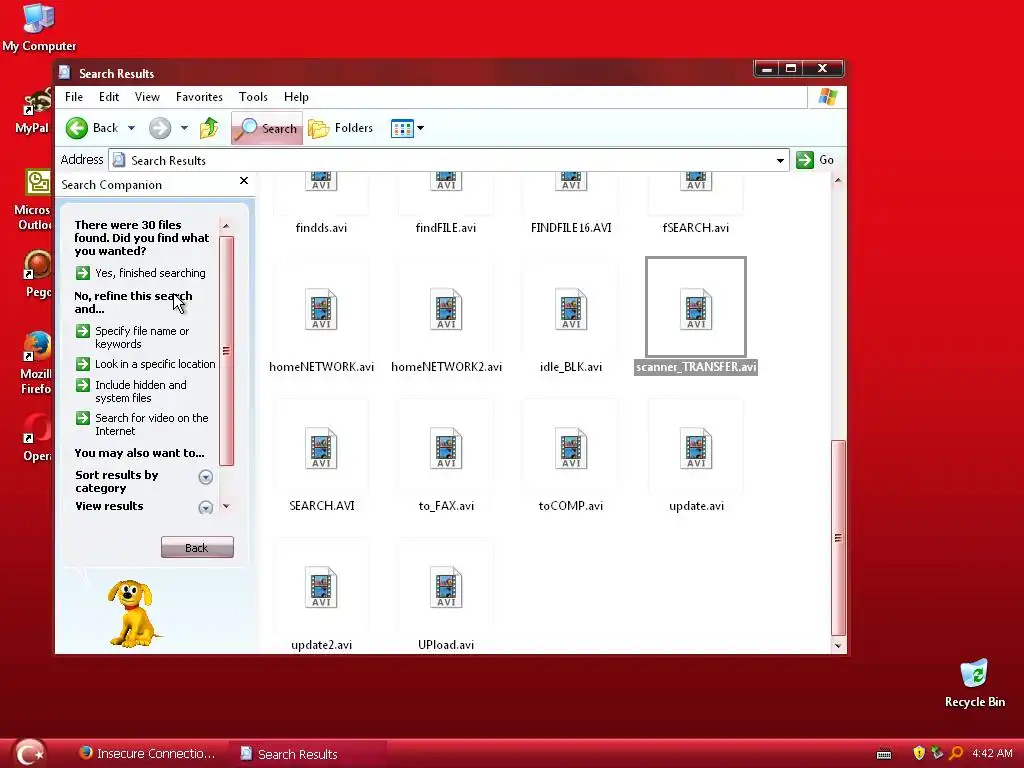Select update2.avi file icon

click(321, 588)
